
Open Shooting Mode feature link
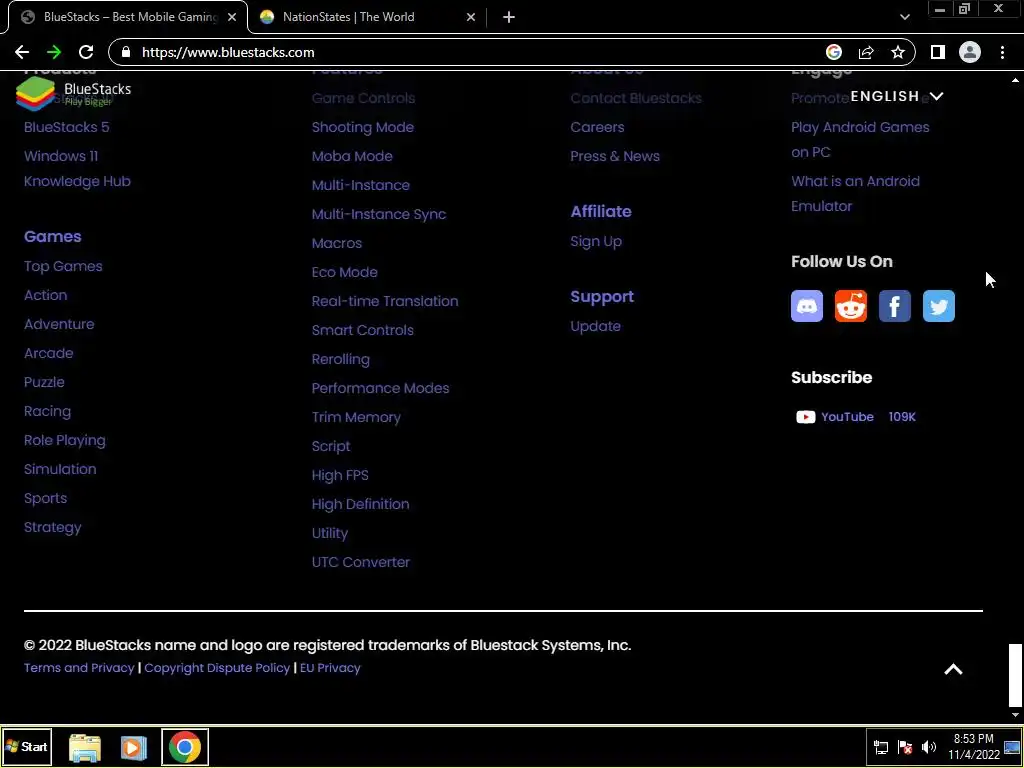point(362,127)
